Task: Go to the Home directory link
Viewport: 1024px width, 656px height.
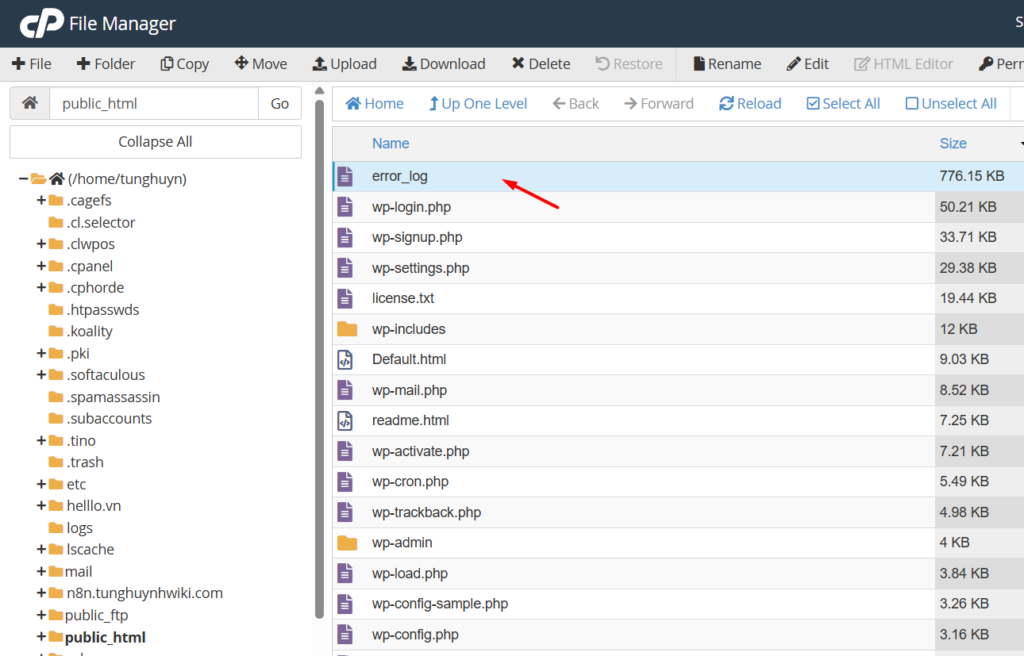Action: click(375, 103)
